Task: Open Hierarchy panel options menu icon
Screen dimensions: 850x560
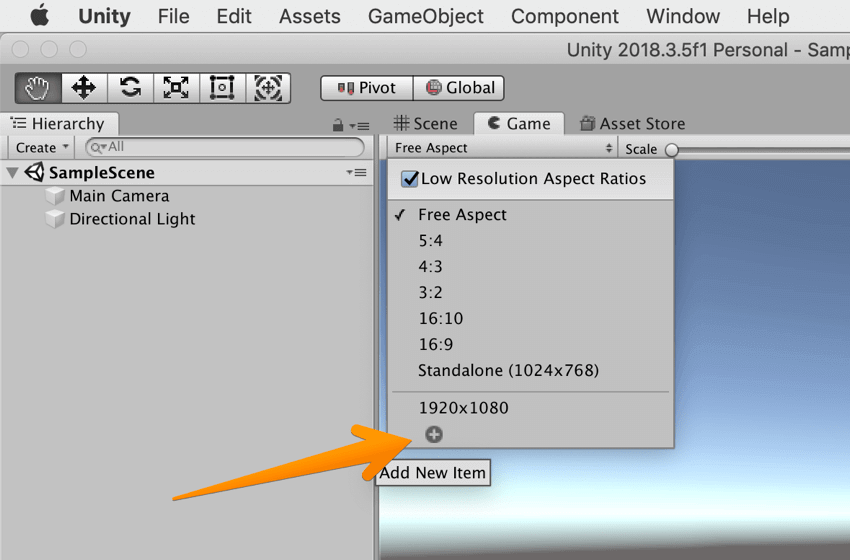Action: 359,126
